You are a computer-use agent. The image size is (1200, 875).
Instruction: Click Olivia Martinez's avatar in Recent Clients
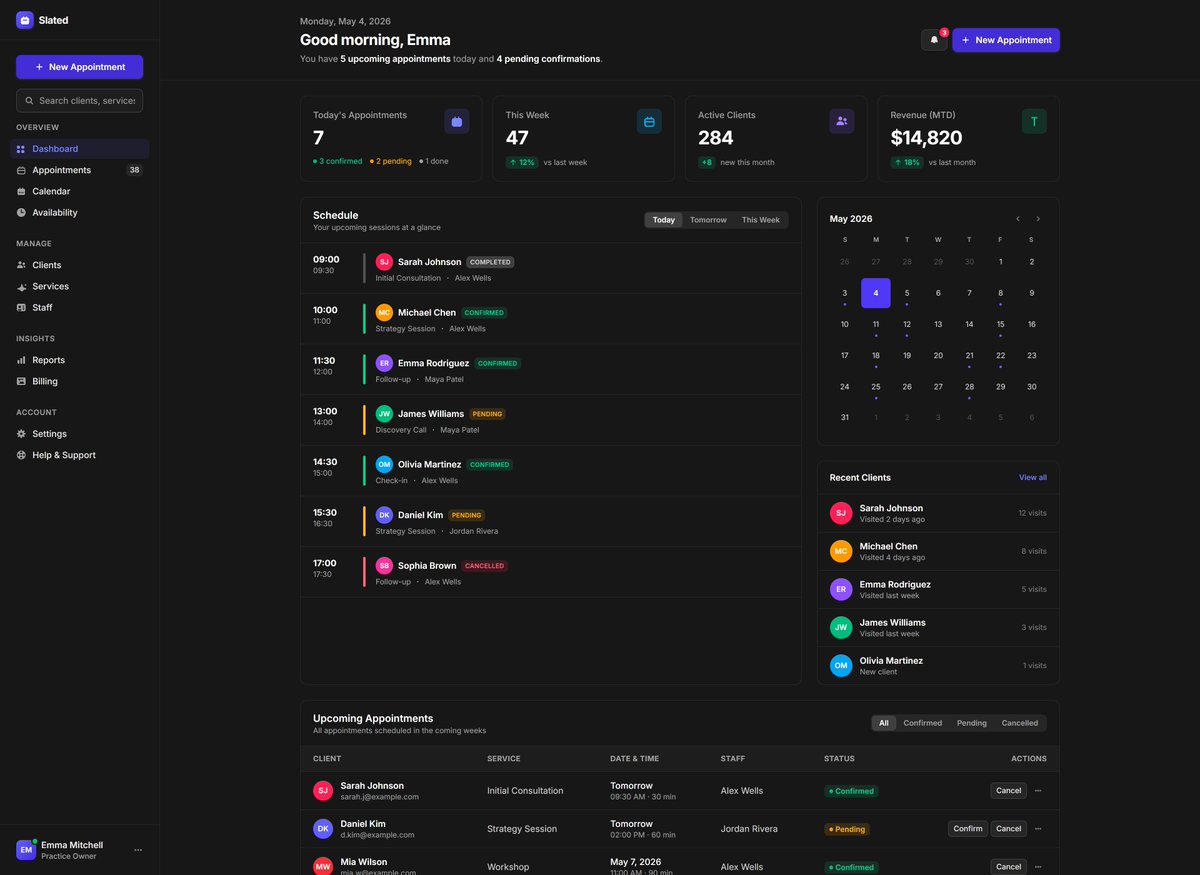click(x=841, y=665)
